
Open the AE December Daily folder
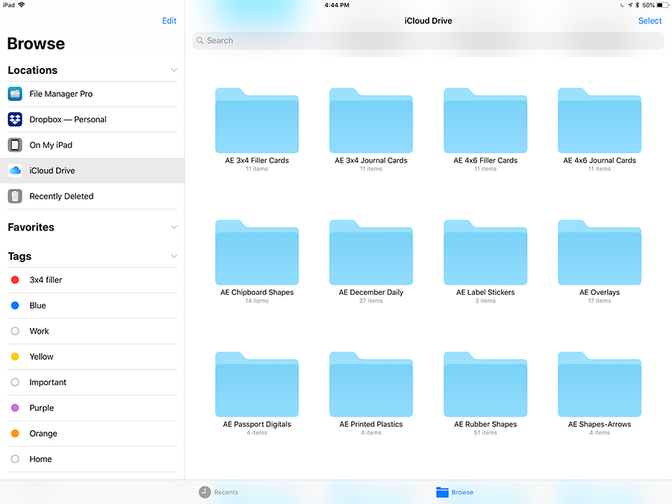(x=371, y=252)
